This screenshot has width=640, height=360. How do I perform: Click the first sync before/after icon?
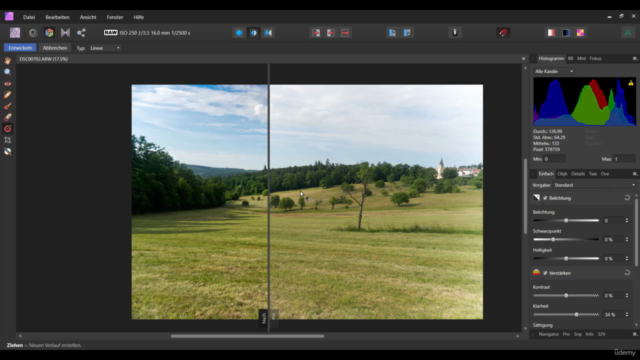tap(316, 33)
